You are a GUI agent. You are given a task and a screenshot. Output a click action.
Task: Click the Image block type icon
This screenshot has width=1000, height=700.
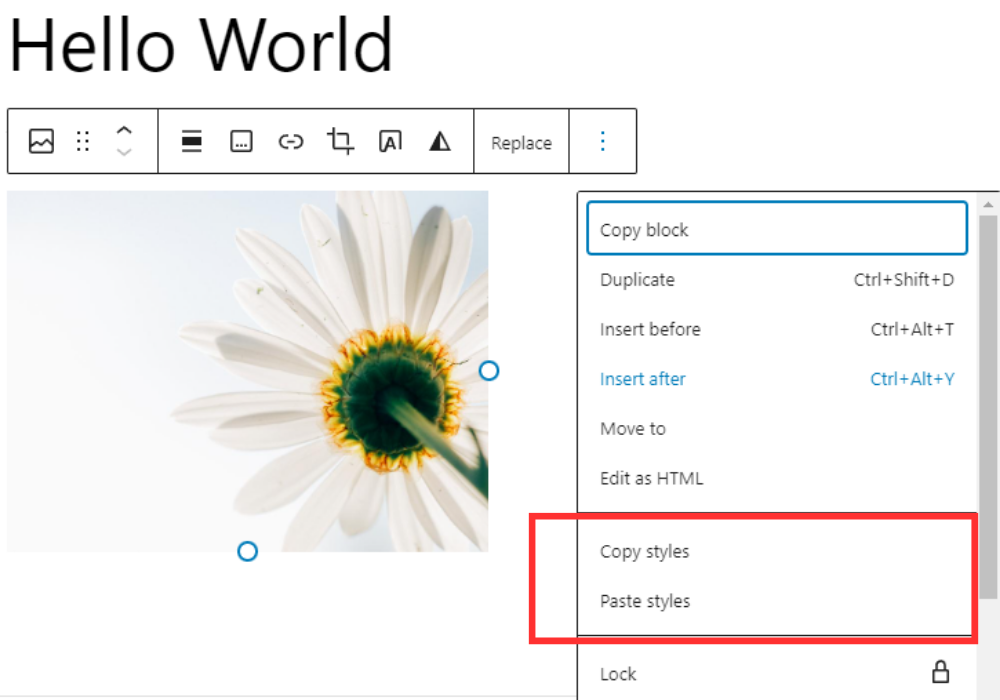(x=41, y=141)
